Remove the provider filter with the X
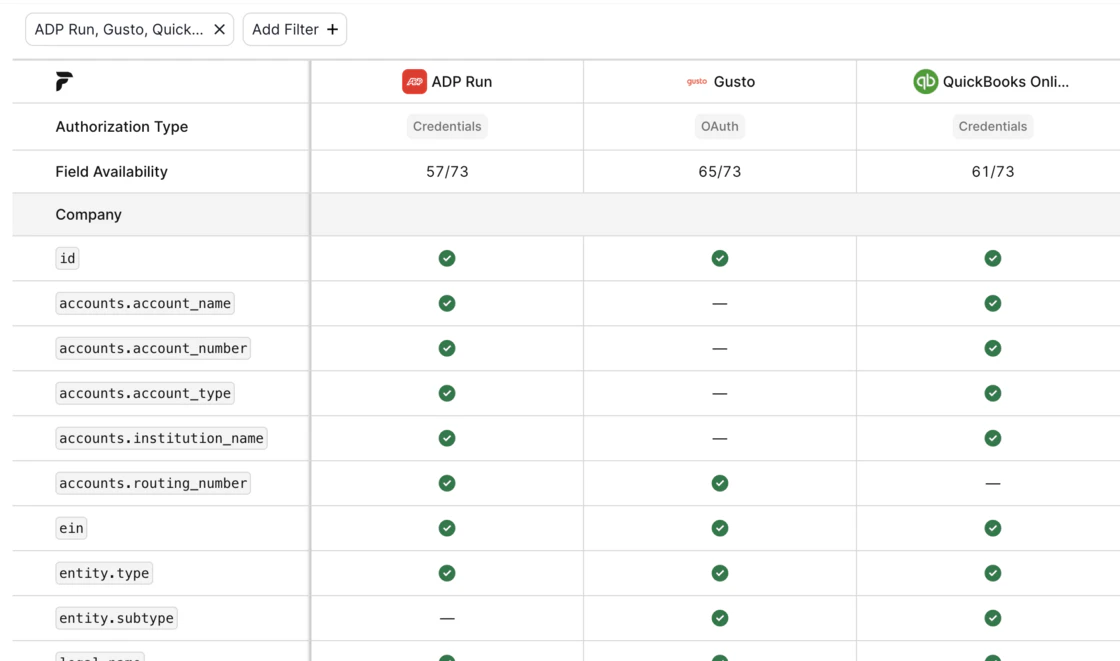This screenshot has width=1120, height=661. coord(219,29)
